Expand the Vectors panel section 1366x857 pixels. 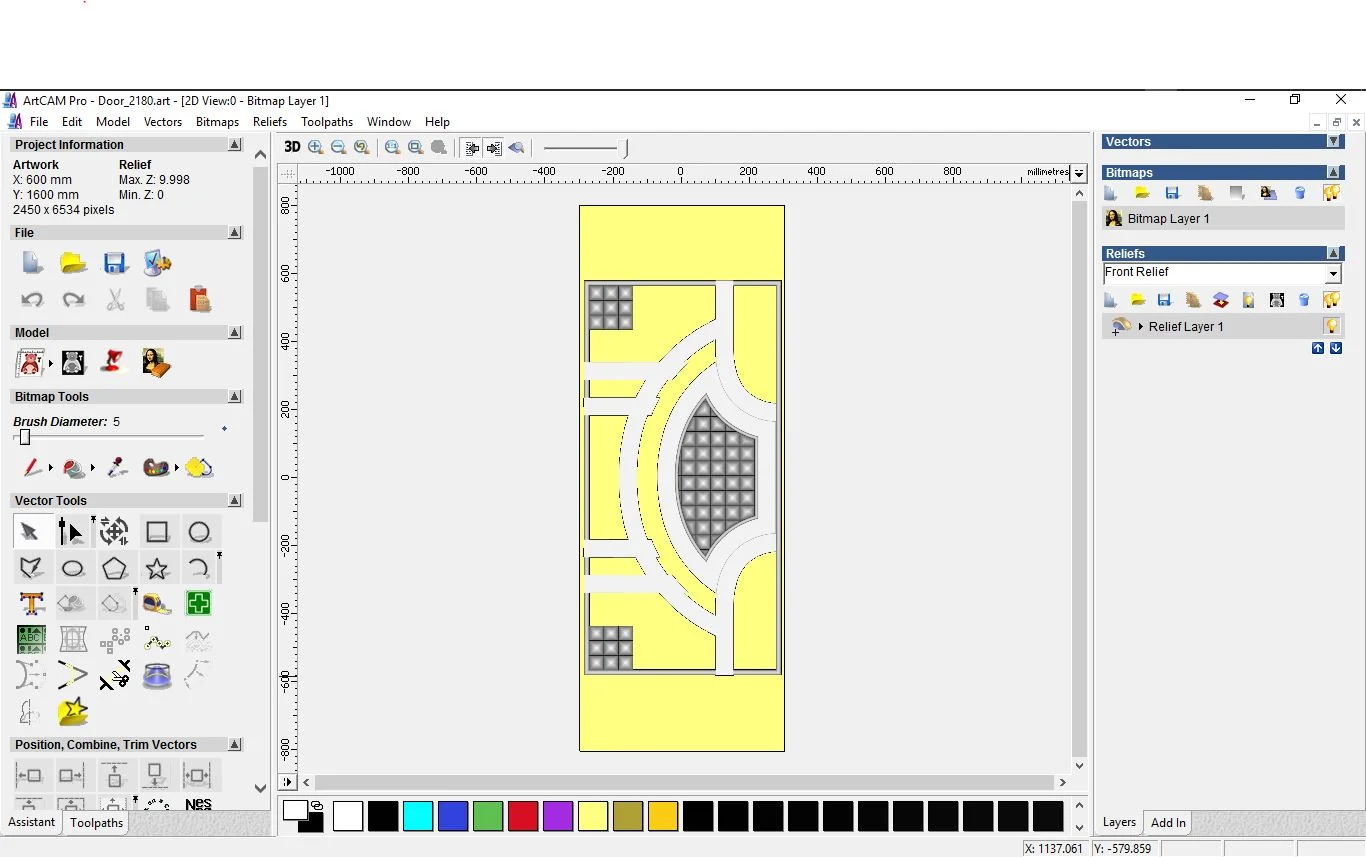pos(1333,142)
